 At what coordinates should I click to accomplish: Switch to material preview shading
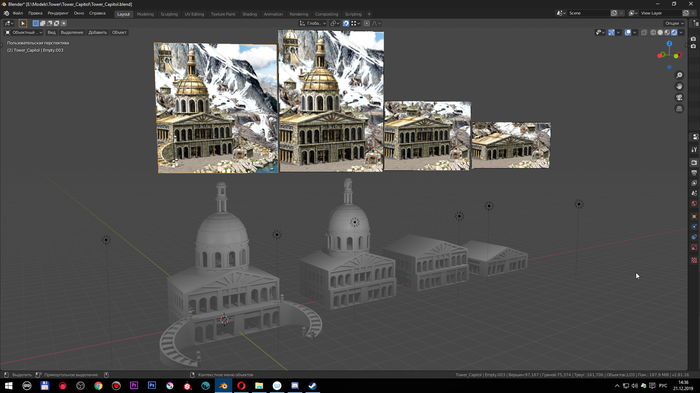pos(667,33)
